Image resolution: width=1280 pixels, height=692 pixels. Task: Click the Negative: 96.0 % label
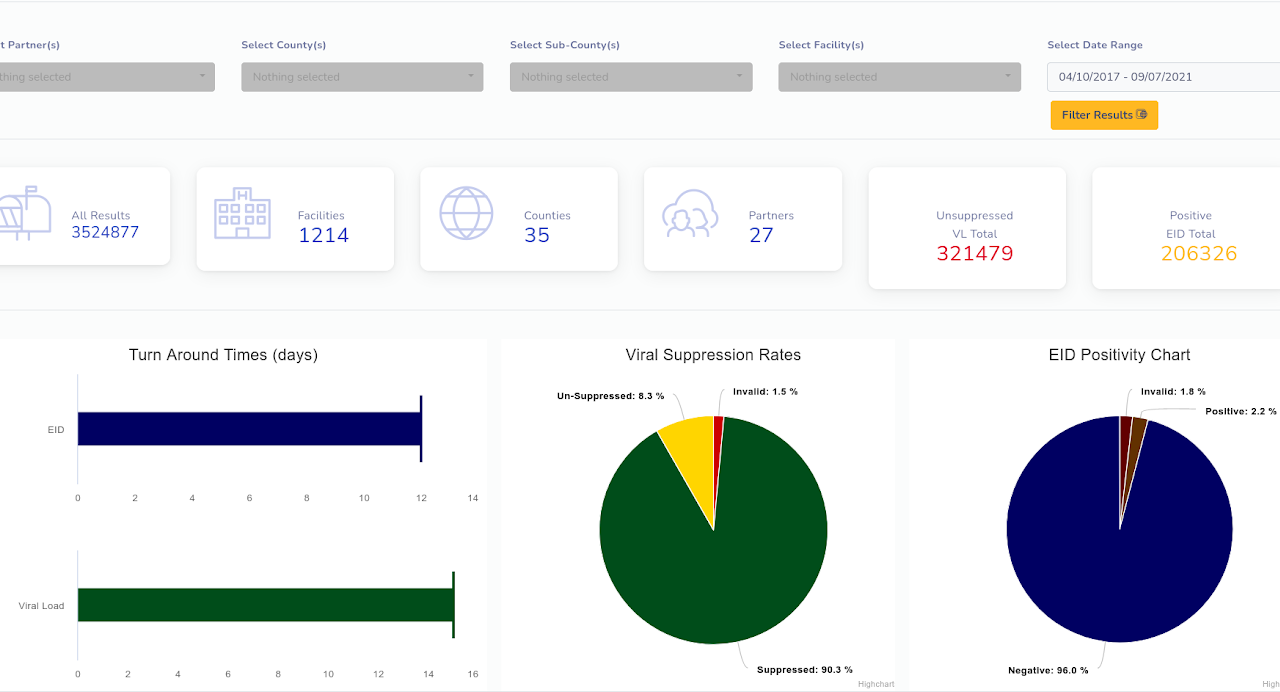(x=1048, y=670)
